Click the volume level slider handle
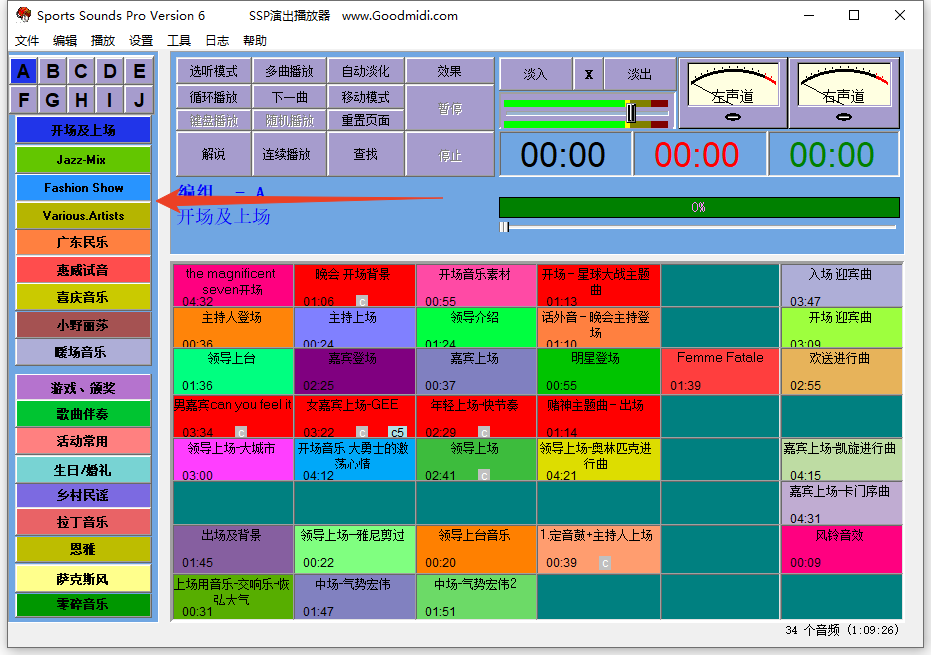 pos(631,113)
